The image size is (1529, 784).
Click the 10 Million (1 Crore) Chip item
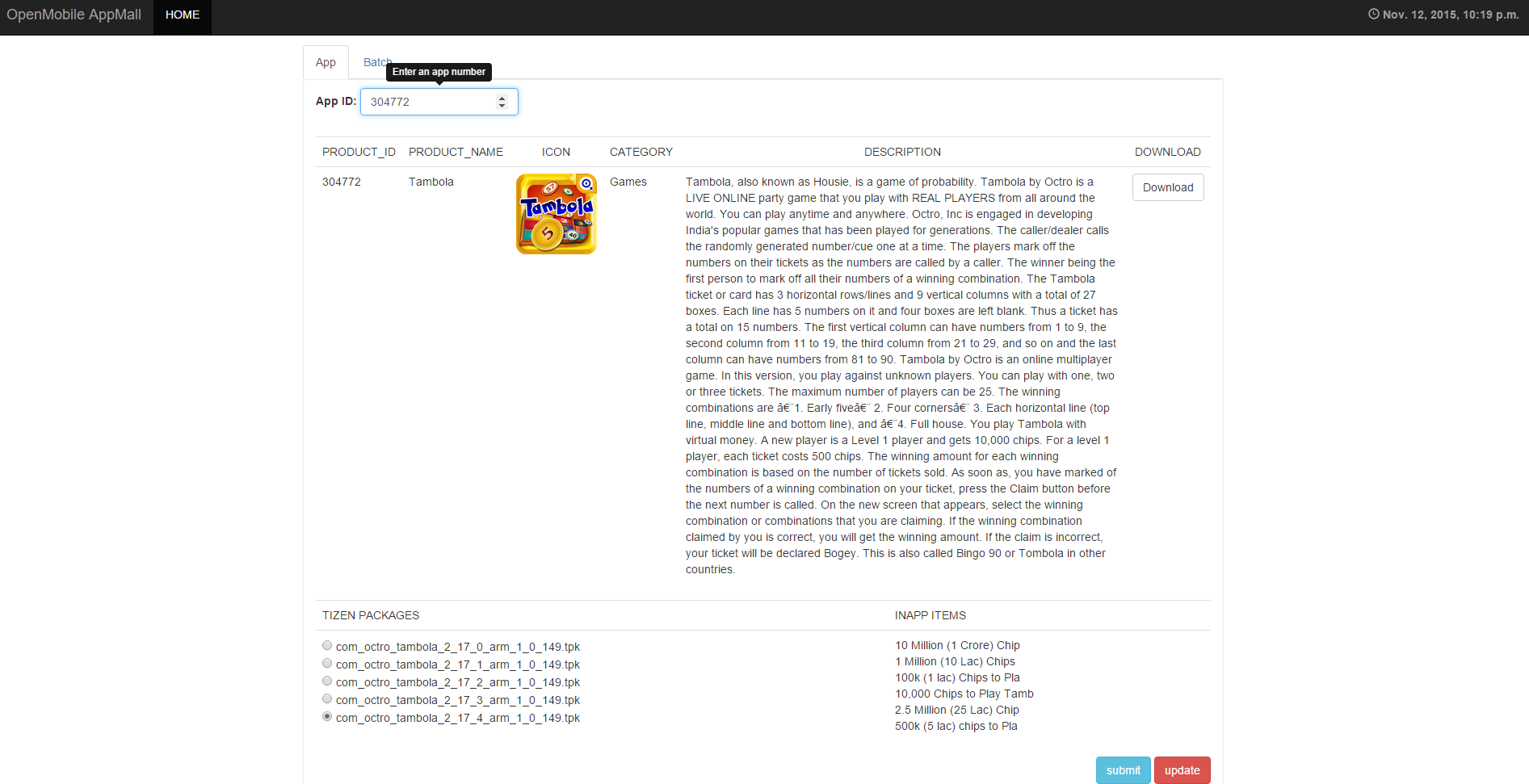957,645
